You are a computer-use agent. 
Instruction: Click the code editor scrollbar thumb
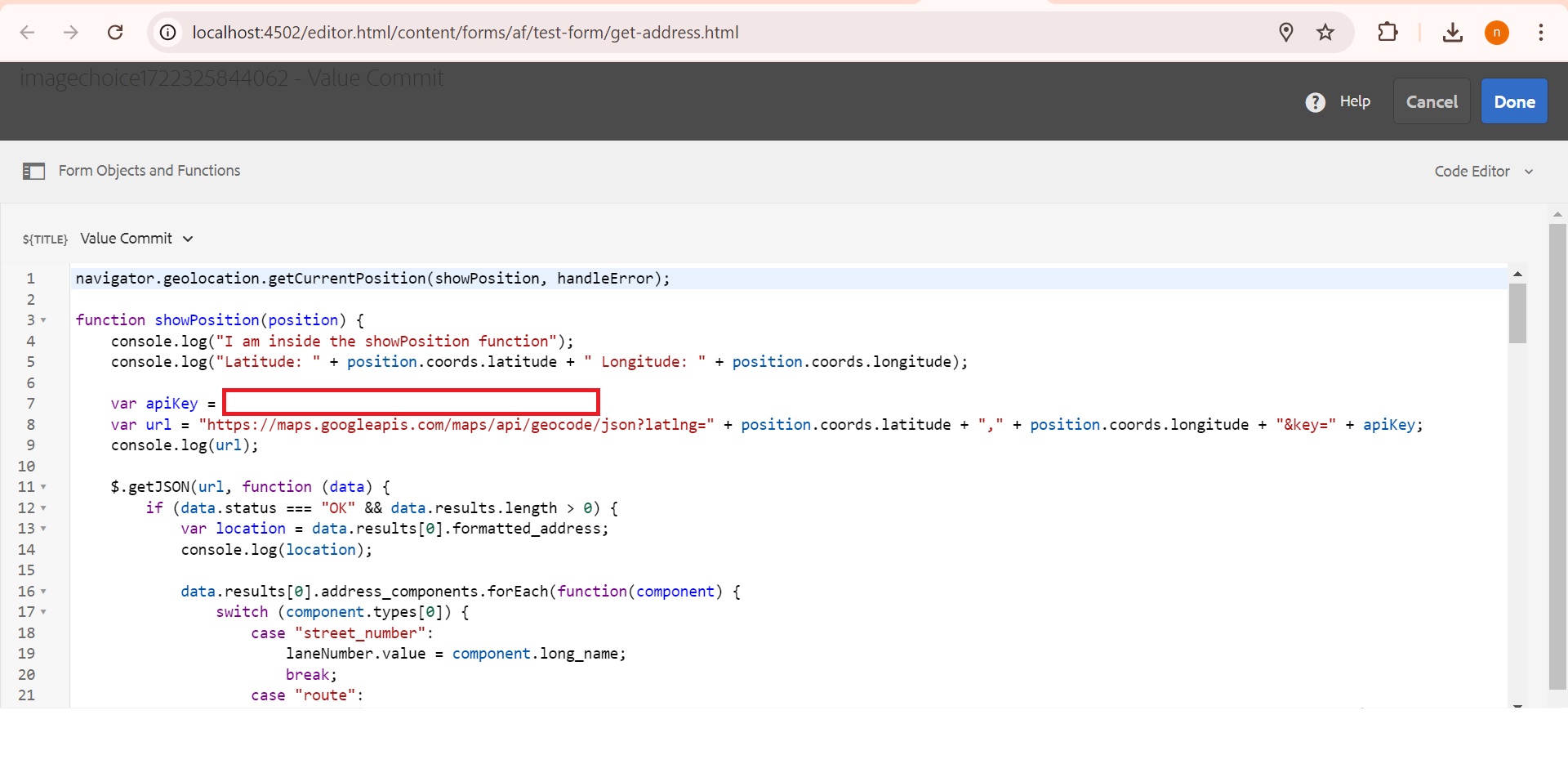pyautogui.click(x=1517, y=314)
